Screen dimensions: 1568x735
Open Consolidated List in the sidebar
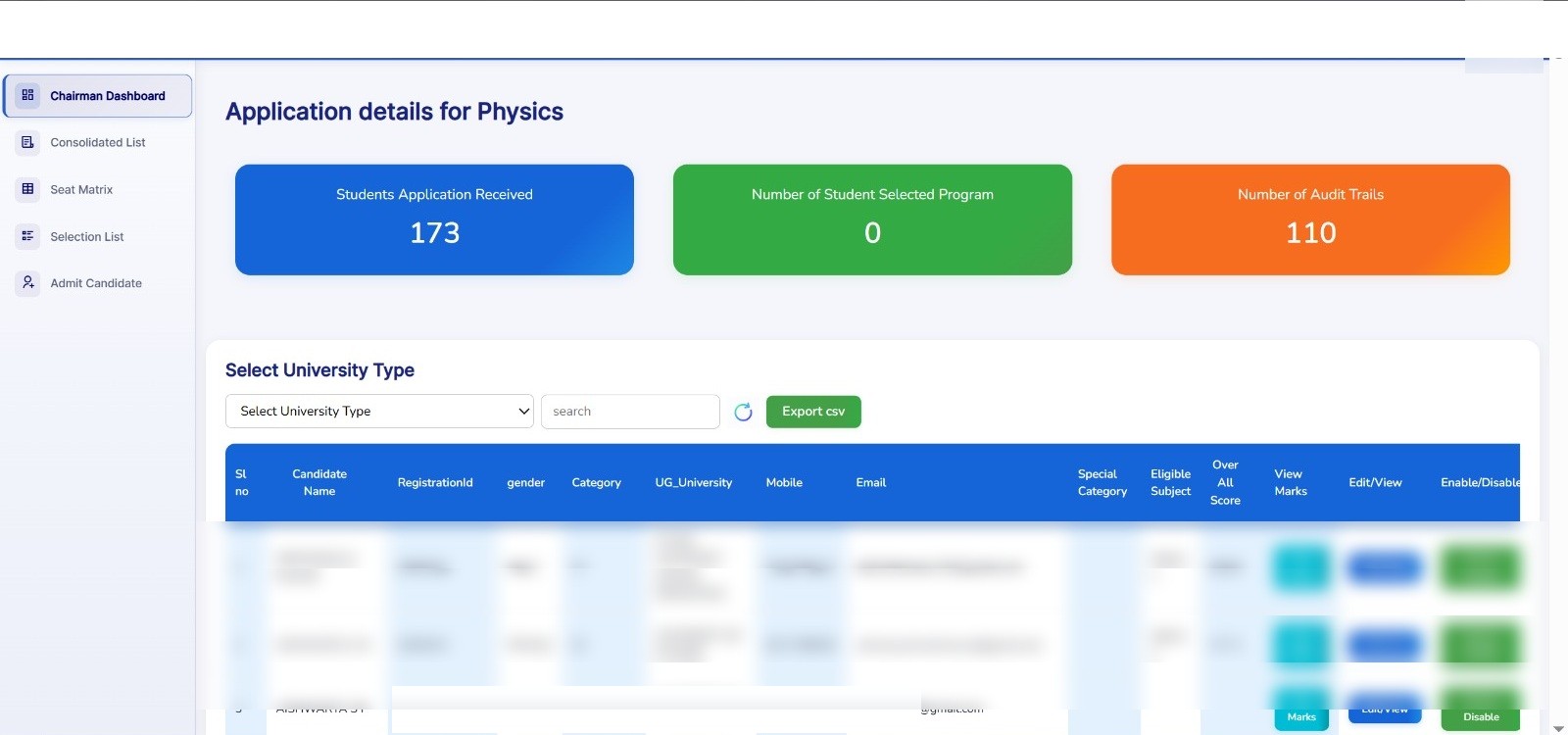97,143
